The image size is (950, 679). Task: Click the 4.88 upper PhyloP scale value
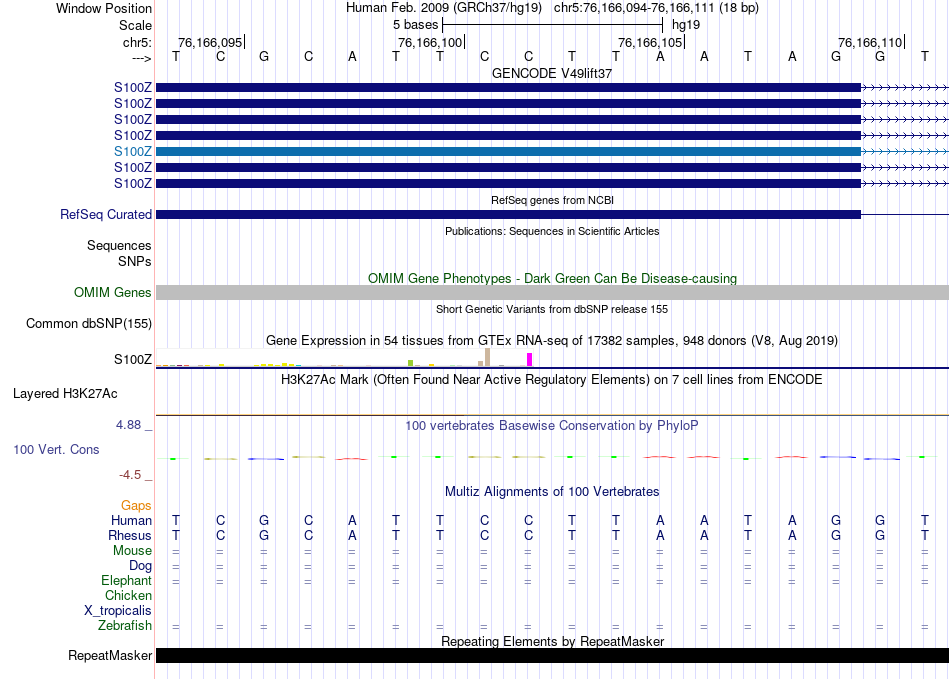pos(128,425)
